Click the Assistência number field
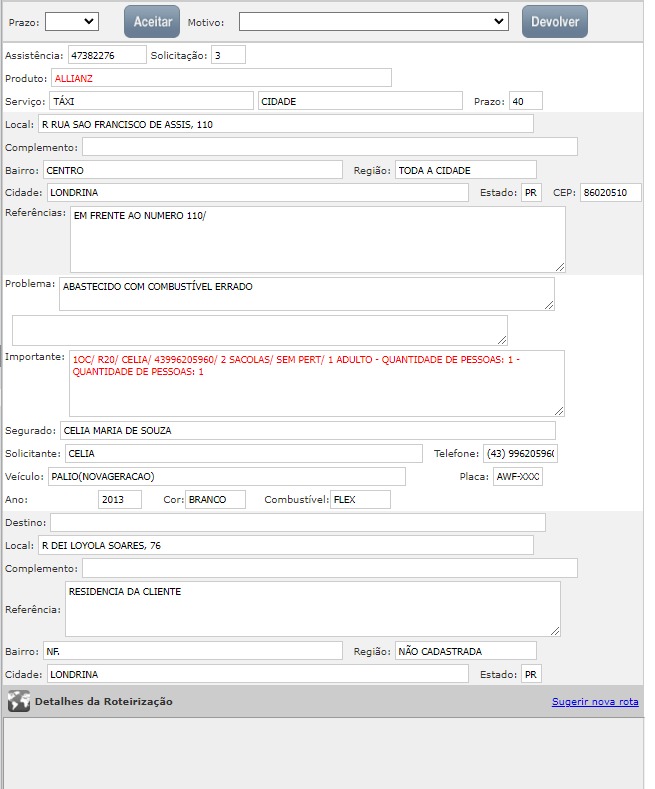The image size is (655, 789). (x=106, y=55)
